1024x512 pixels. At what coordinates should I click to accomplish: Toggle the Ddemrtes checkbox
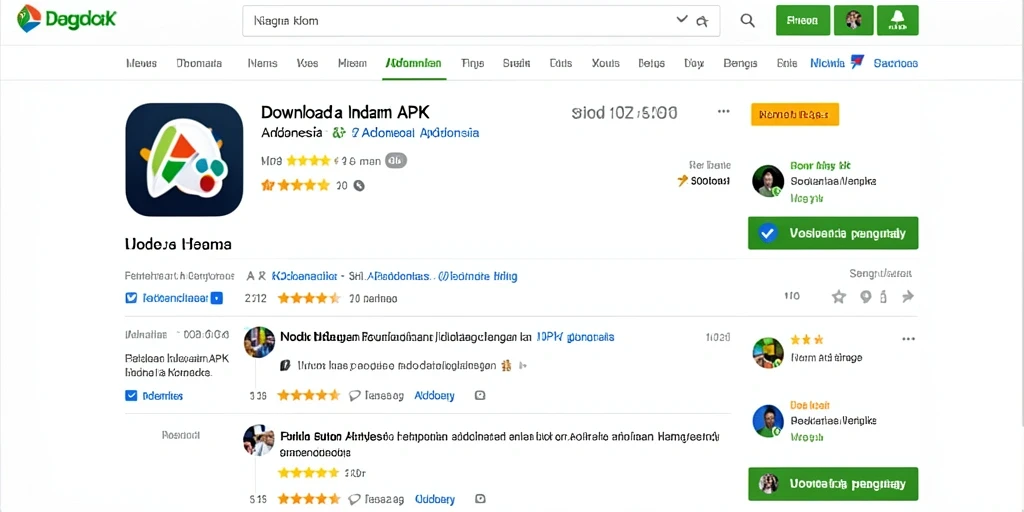tap(131, 395)
